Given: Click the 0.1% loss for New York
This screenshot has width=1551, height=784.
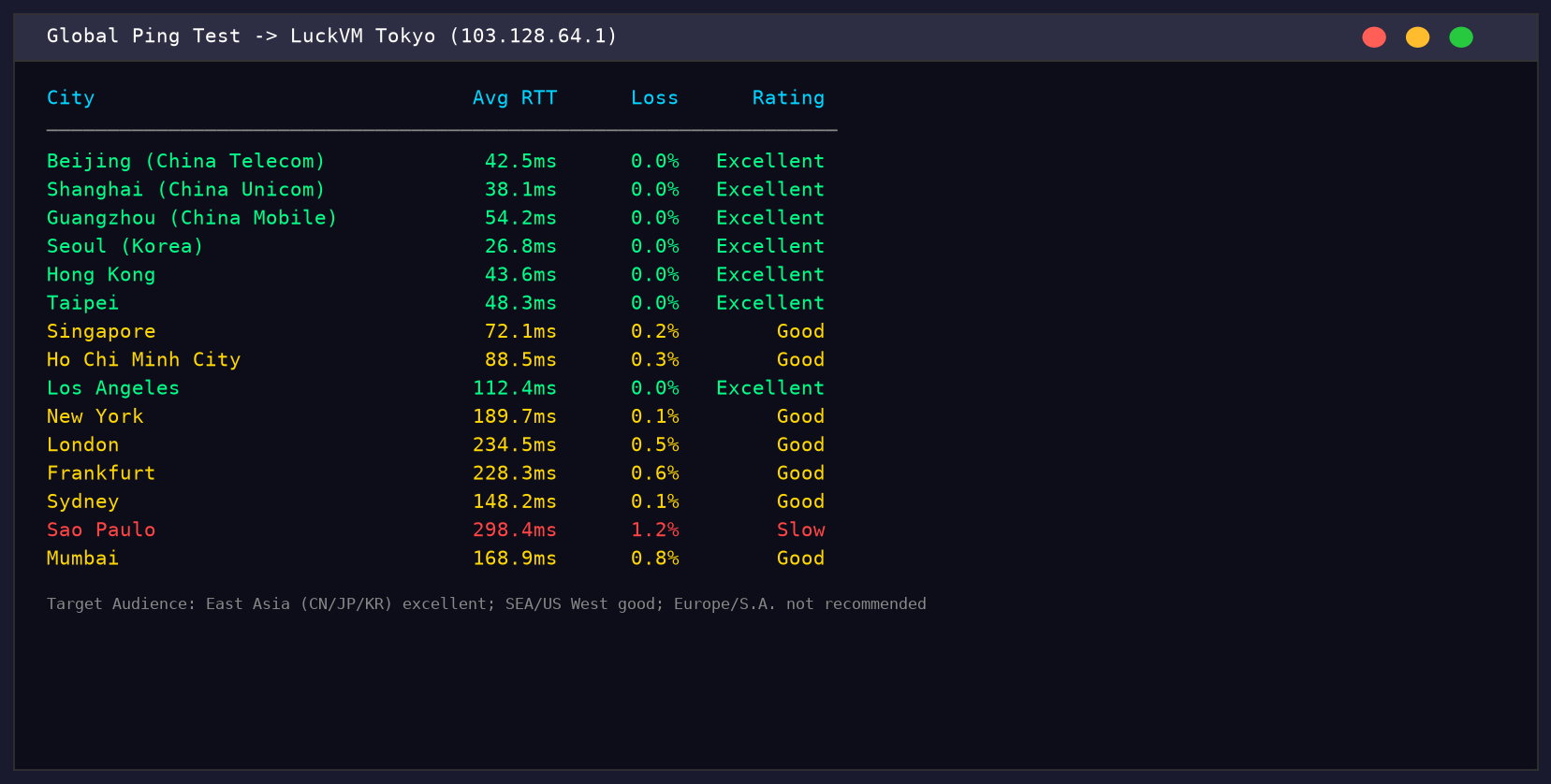Looking at the screenshot, I should point(655,416).
